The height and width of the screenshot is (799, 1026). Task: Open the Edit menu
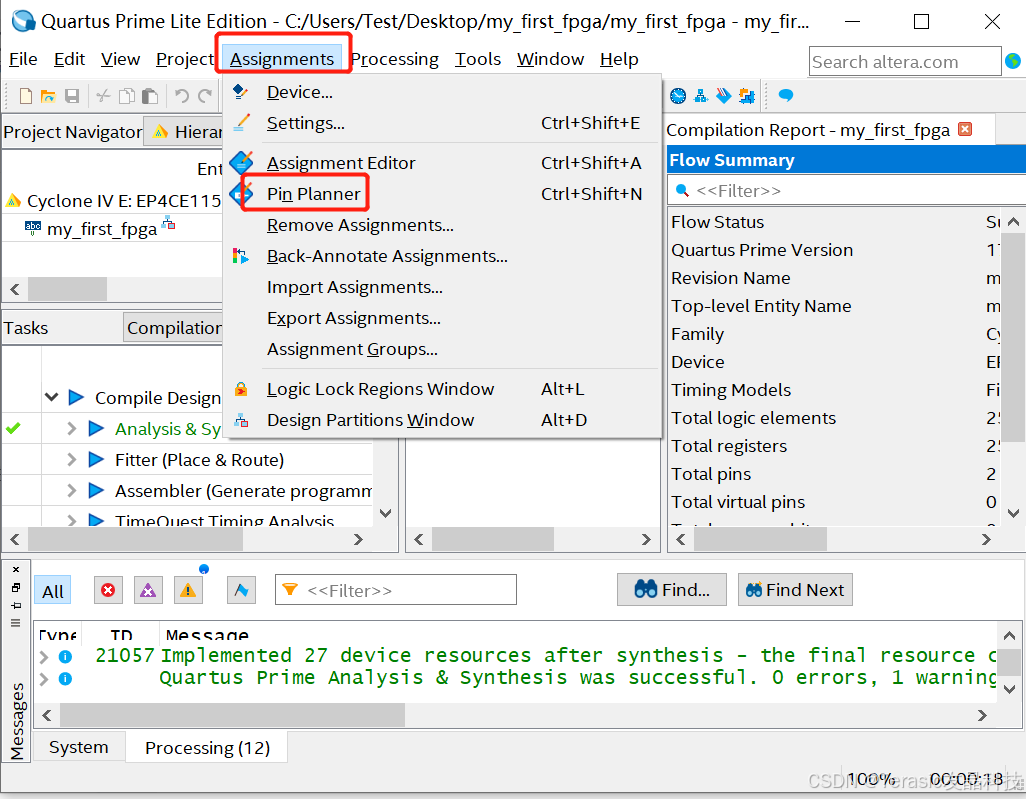pyautogui.click(x=69, y=59)
